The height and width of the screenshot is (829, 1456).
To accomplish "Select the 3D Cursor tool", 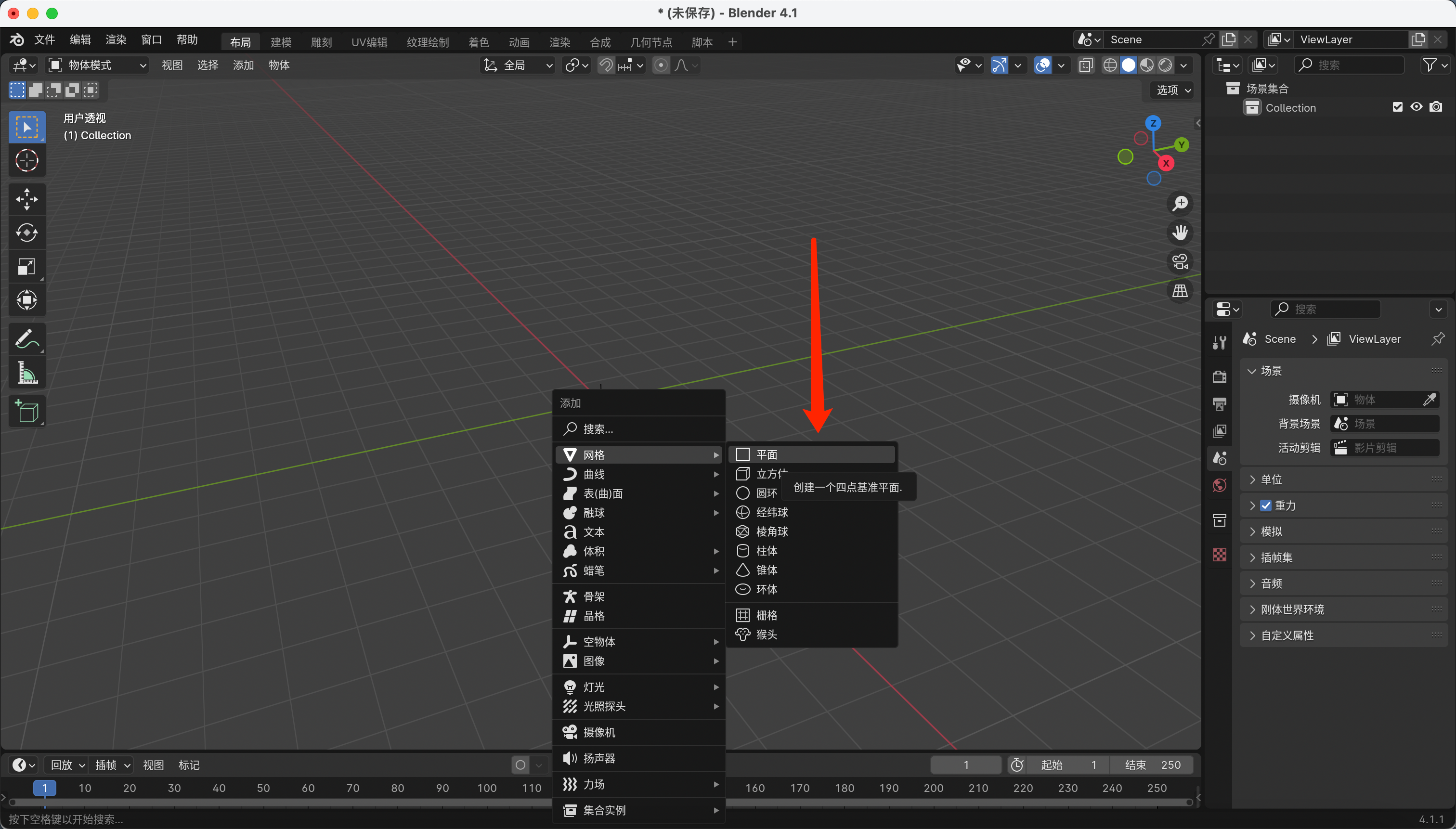I will (x=27, y=161).
